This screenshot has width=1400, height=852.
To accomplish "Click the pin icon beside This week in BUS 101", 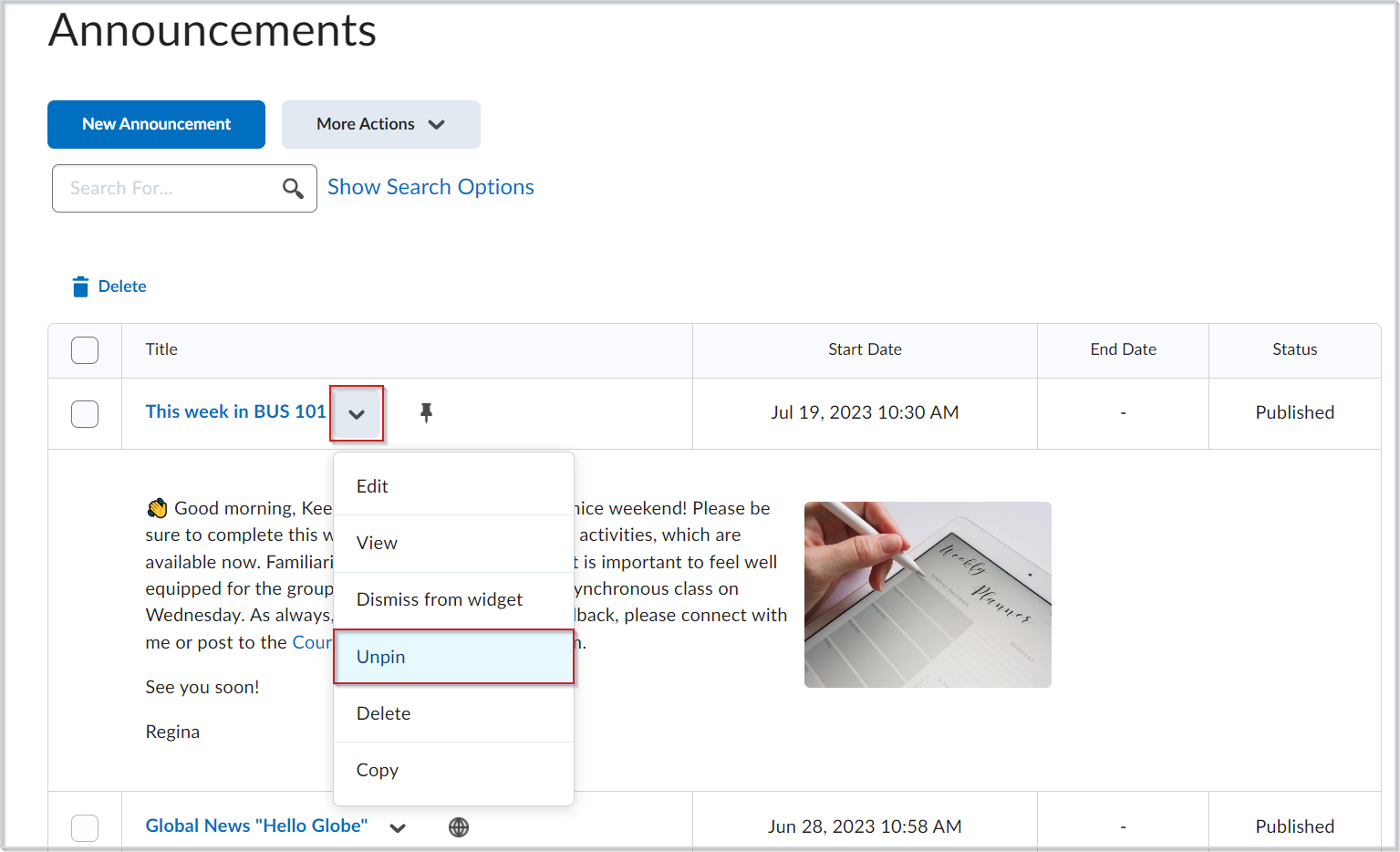I will (x=426, y=413).
